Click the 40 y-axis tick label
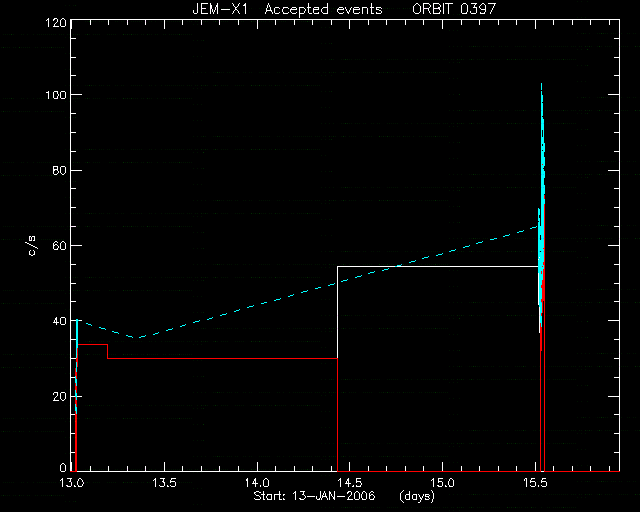Image resolution: width=640 pixels, height=512 pixels. point(59,321)
